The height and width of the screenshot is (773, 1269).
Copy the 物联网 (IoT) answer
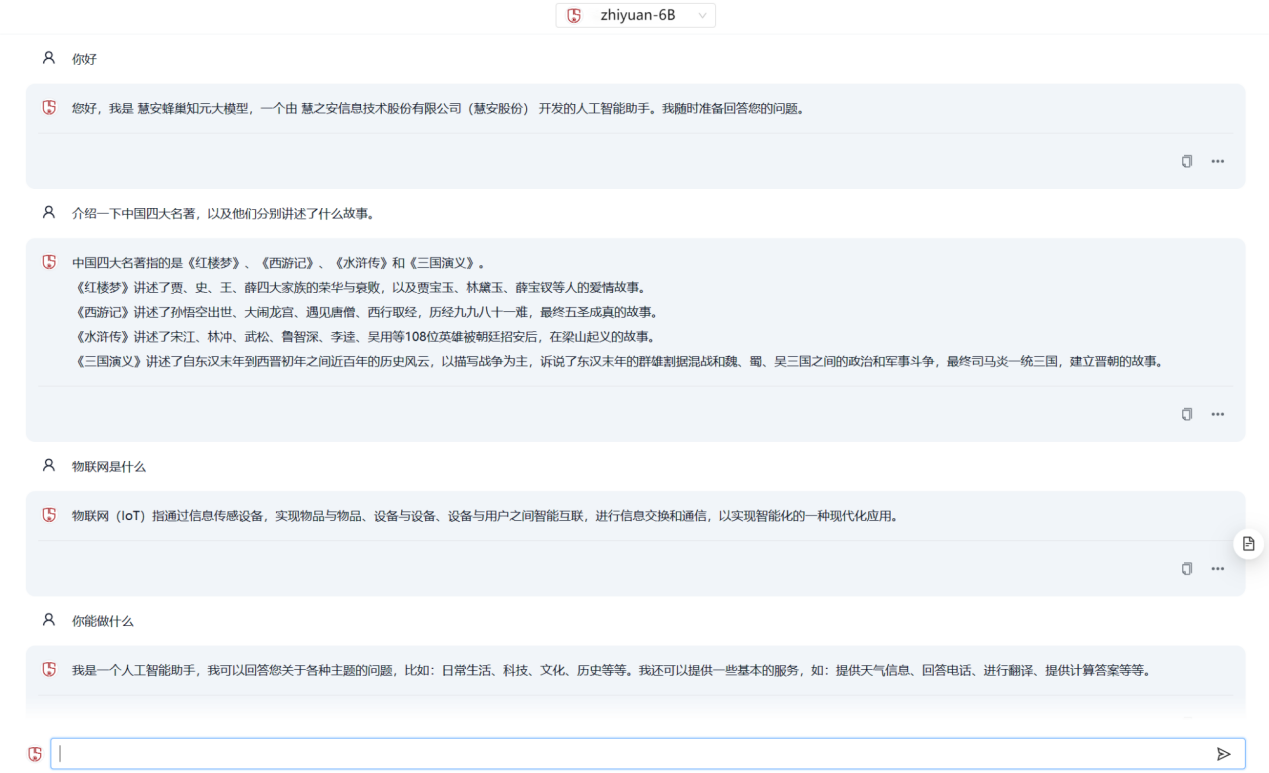pyautogui.click(x=1187, y=568)
